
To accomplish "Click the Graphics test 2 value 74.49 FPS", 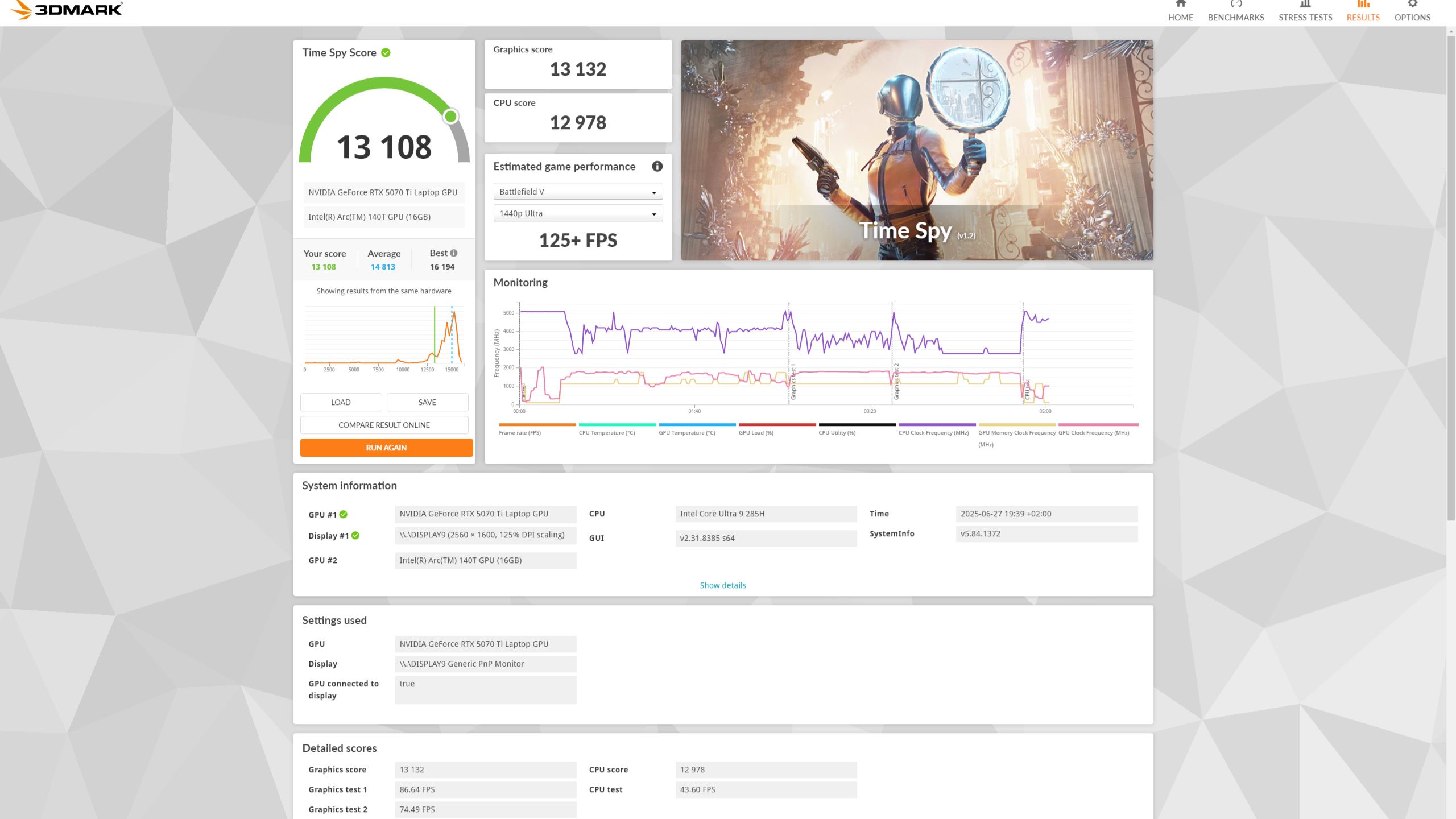I will (x=486, y=809).
